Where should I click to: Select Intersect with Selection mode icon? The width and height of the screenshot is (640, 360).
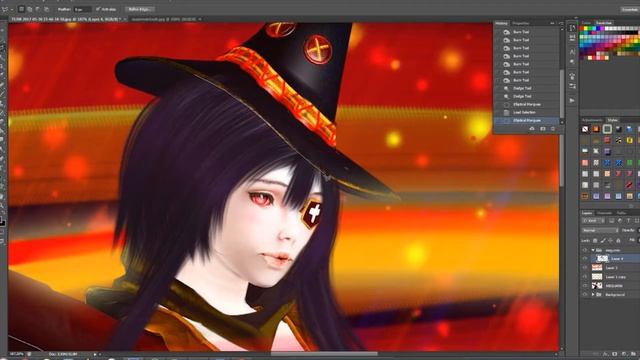(47, 9)
